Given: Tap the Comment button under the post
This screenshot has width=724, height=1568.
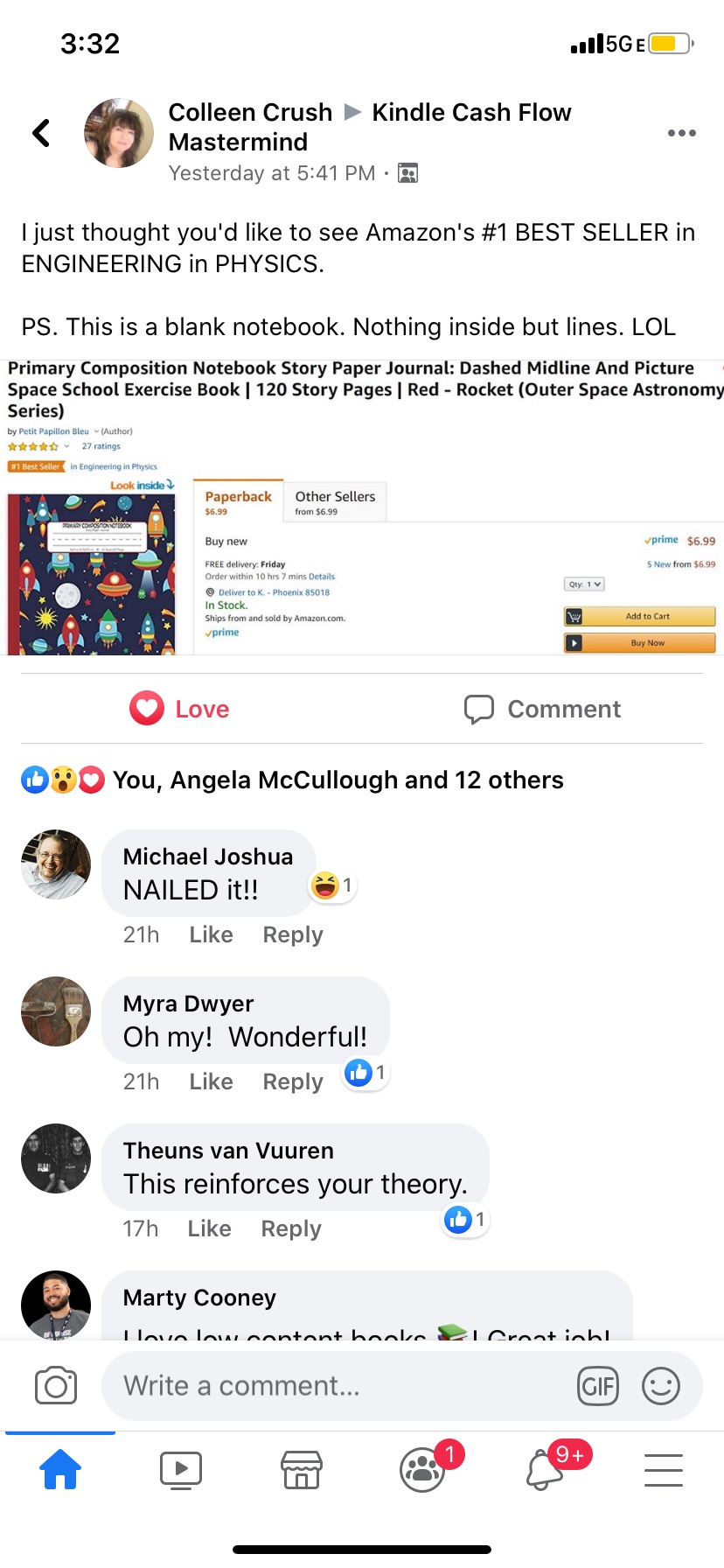Looking at the screenshot, I should coord(542,709).
